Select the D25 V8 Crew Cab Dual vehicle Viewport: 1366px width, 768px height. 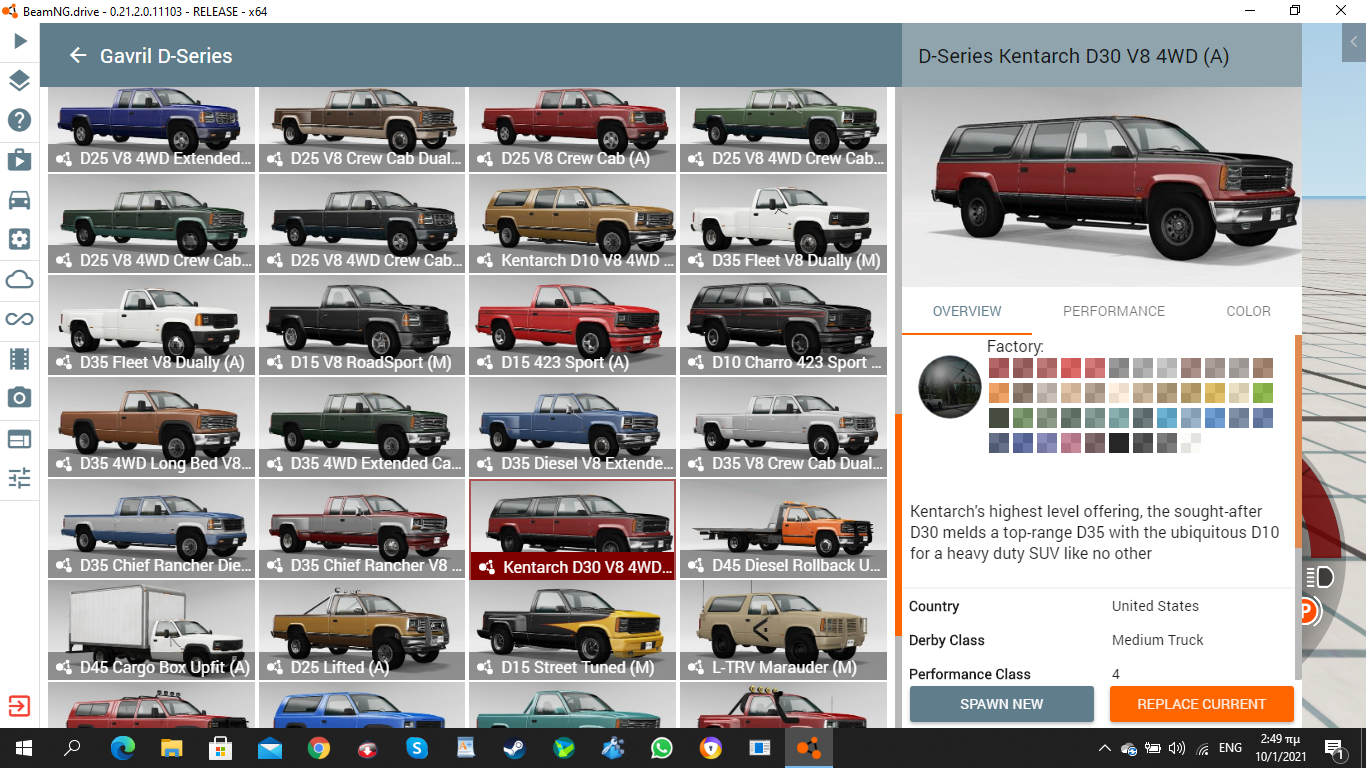tap(362, 129)
